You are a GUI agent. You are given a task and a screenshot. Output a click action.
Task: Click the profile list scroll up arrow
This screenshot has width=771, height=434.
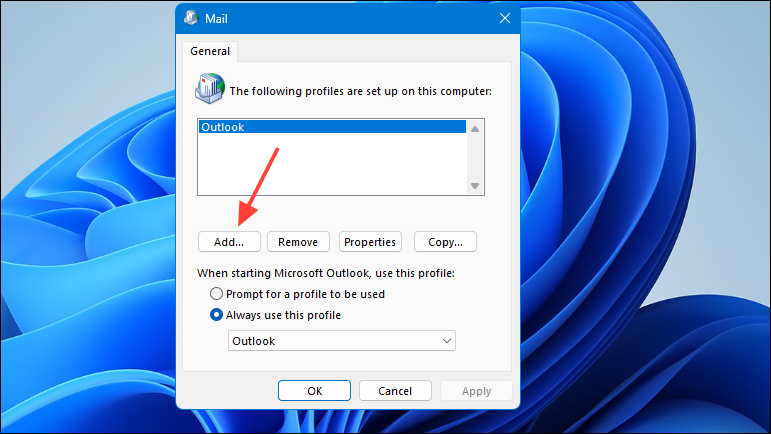474,129
